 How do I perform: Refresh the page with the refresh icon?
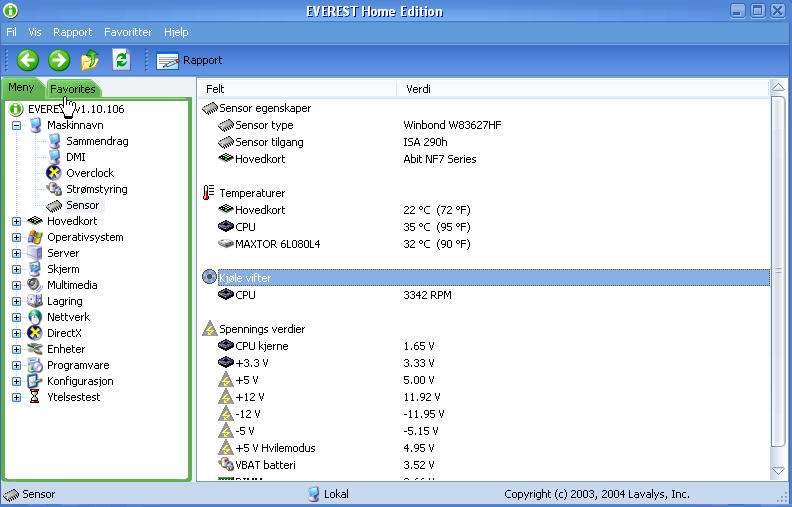(121, 60)
